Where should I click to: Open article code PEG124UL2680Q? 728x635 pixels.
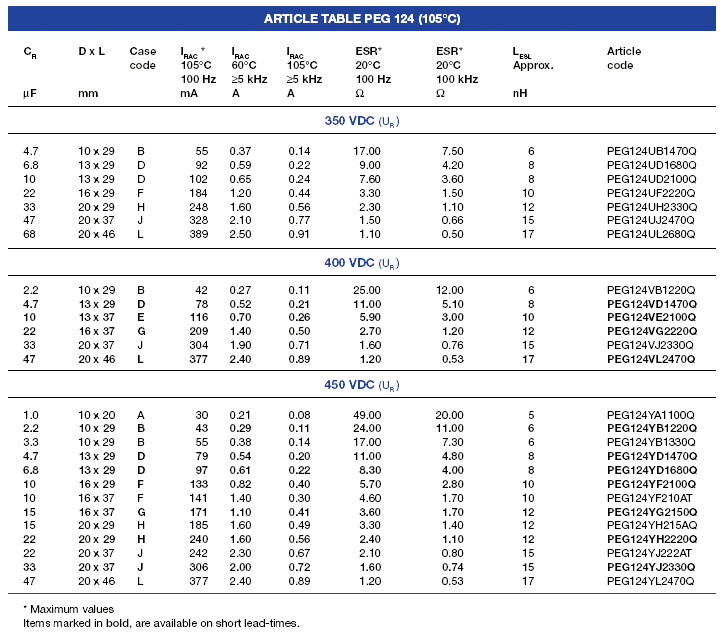pyautogui.click(x=651, y=234)
